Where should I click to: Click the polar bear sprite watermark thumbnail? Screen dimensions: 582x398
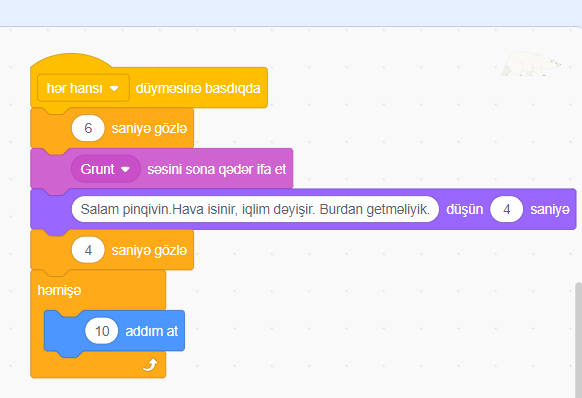[x=531, y=64]
